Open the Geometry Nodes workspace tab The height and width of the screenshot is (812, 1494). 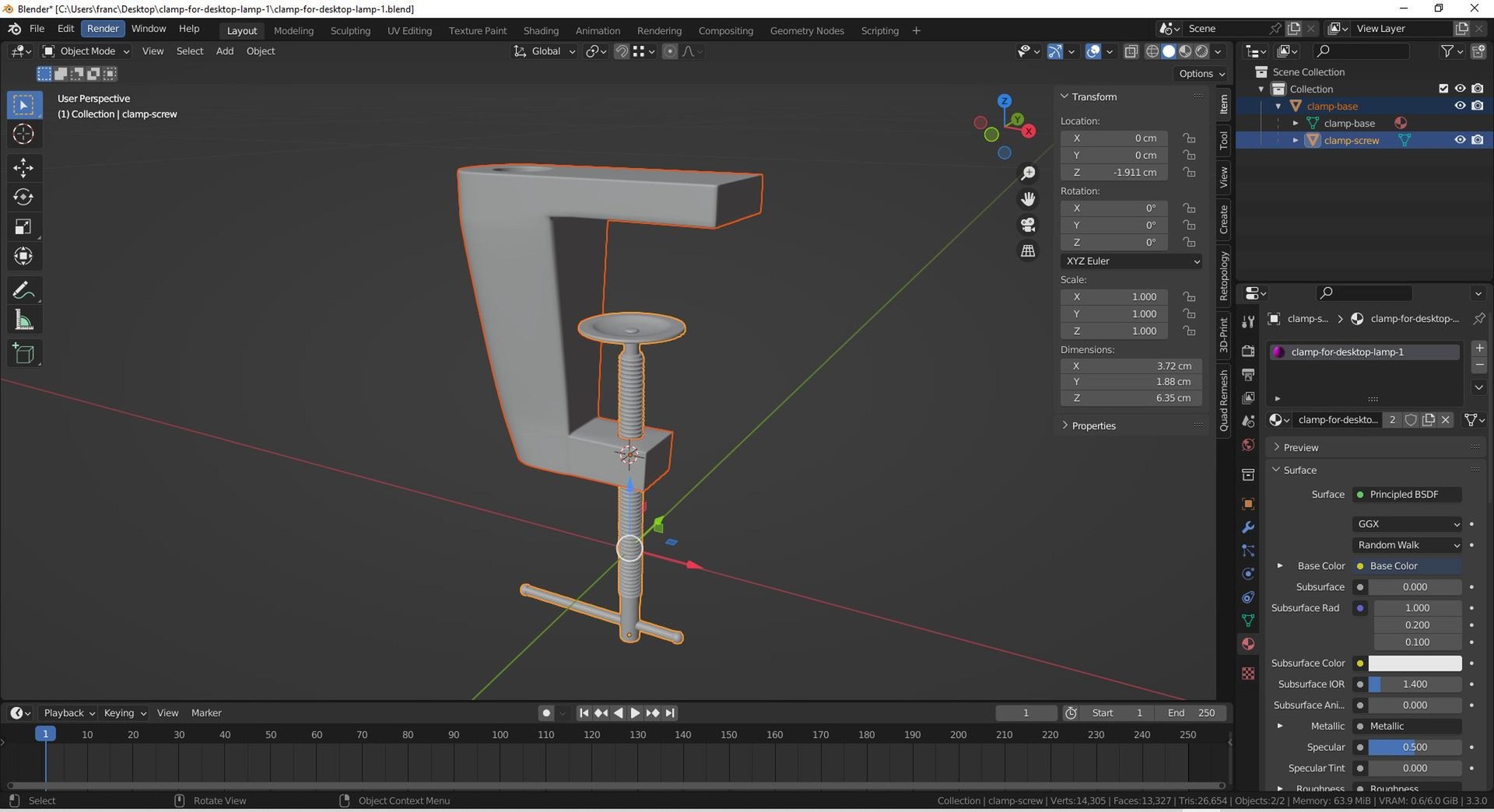(807, 31)
